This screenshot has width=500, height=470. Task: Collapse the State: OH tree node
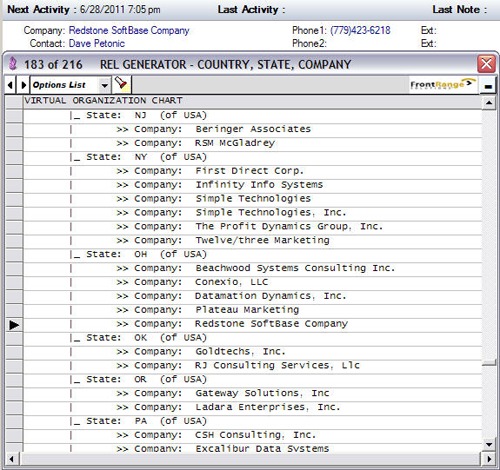coord(76,255)
